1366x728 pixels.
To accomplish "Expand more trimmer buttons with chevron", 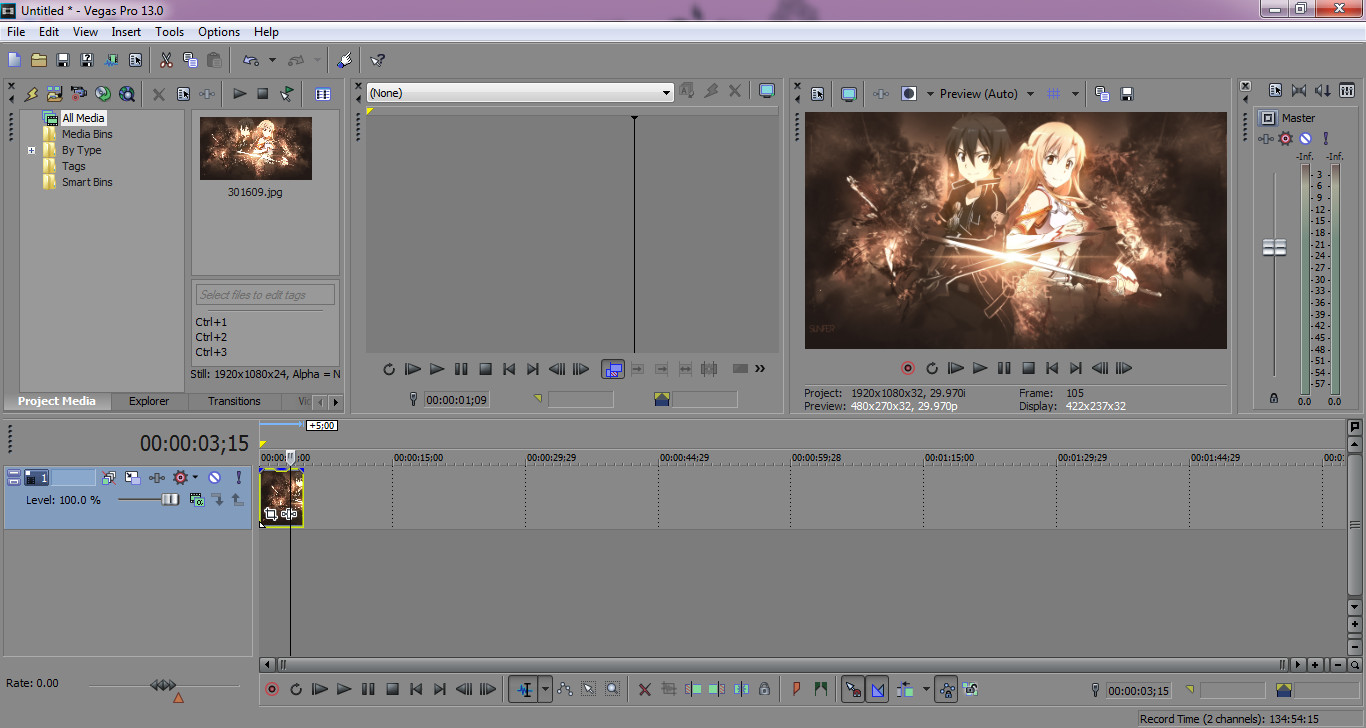I will (760, 369).
